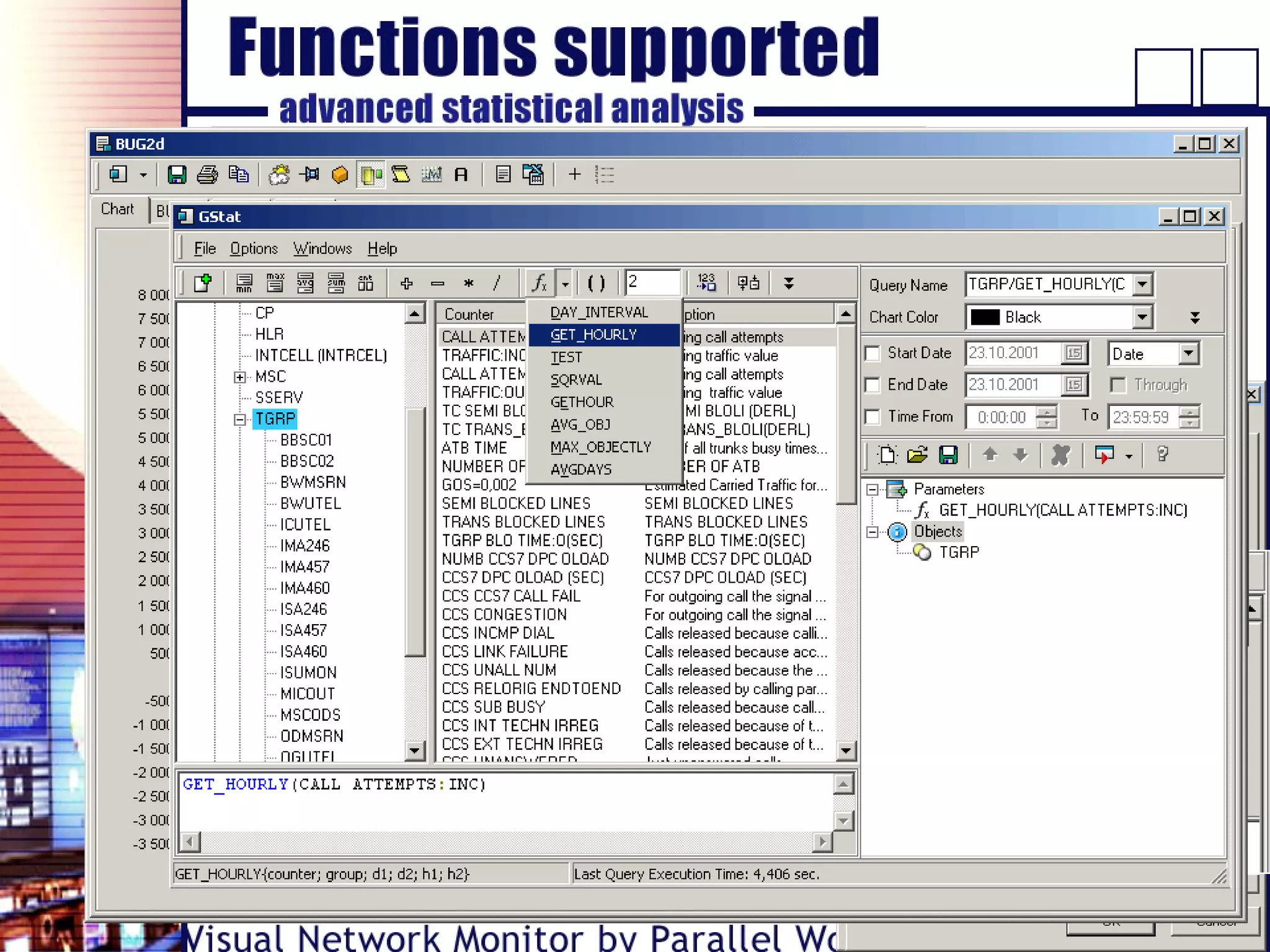Viewport: 1270px width, 952px height.
Task: Click the min aggregate icon in GStat toolbar
Action: (x=244, y=283)
